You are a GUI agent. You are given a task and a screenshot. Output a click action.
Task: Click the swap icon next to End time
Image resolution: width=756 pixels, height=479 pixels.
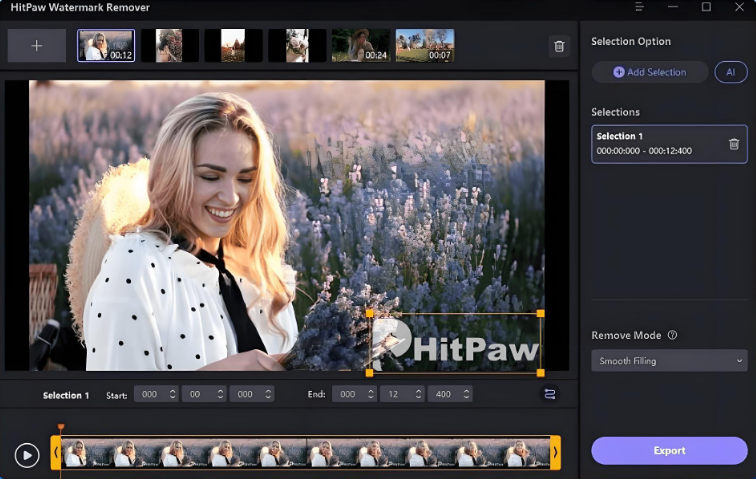[549, 394]
